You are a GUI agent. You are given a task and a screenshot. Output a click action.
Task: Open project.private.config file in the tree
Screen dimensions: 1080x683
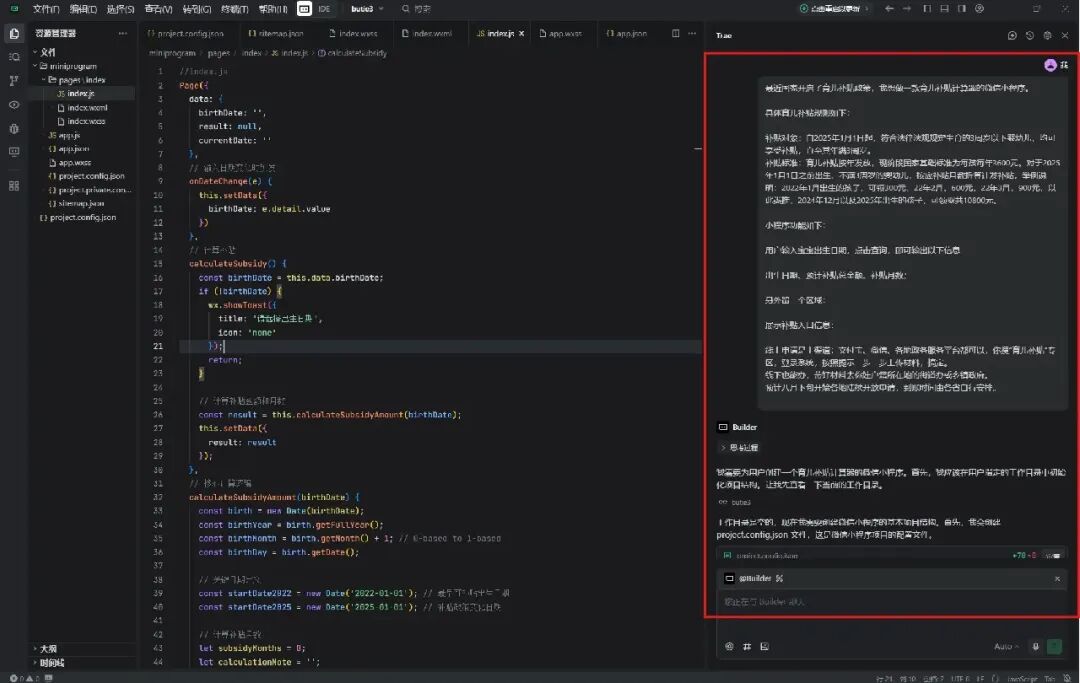(x=94, y=189)
